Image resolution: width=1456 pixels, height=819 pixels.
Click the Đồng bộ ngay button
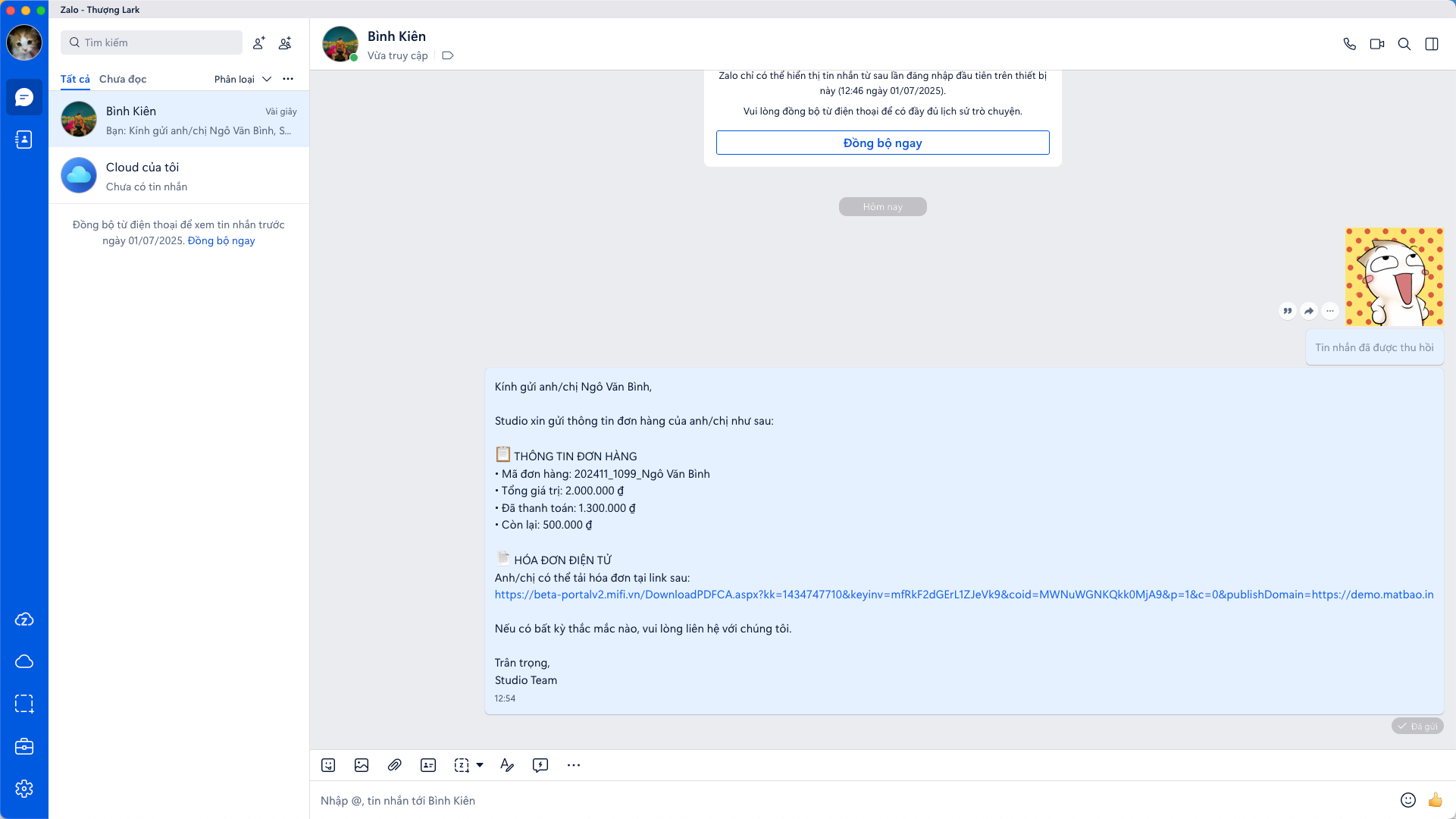882,143
